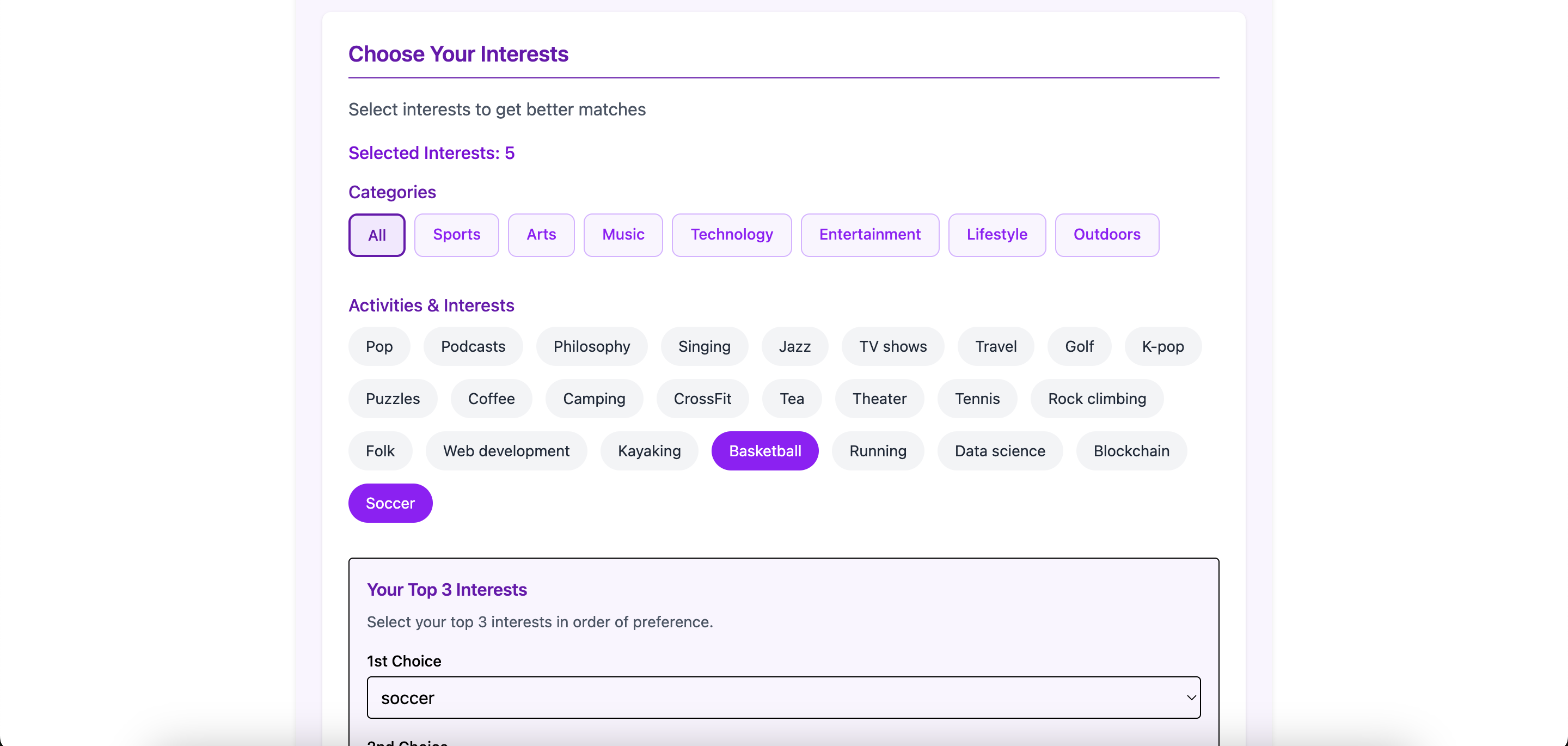Toggle off the Soccer interest chip
The height and width of the screenshot is (746, 1568).
pos(390,503)
